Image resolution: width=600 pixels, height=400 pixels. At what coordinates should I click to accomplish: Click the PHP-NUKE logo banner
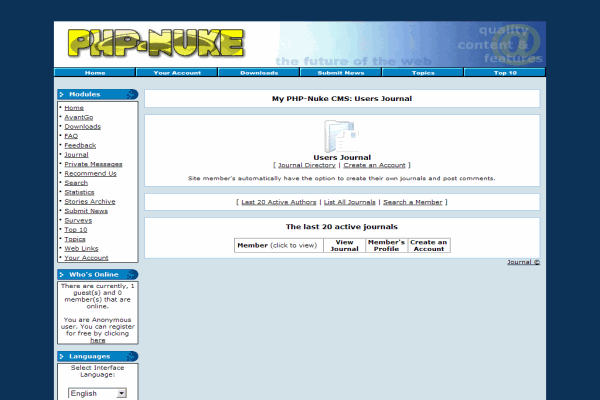pyautogui.click(x=156, y=43)
